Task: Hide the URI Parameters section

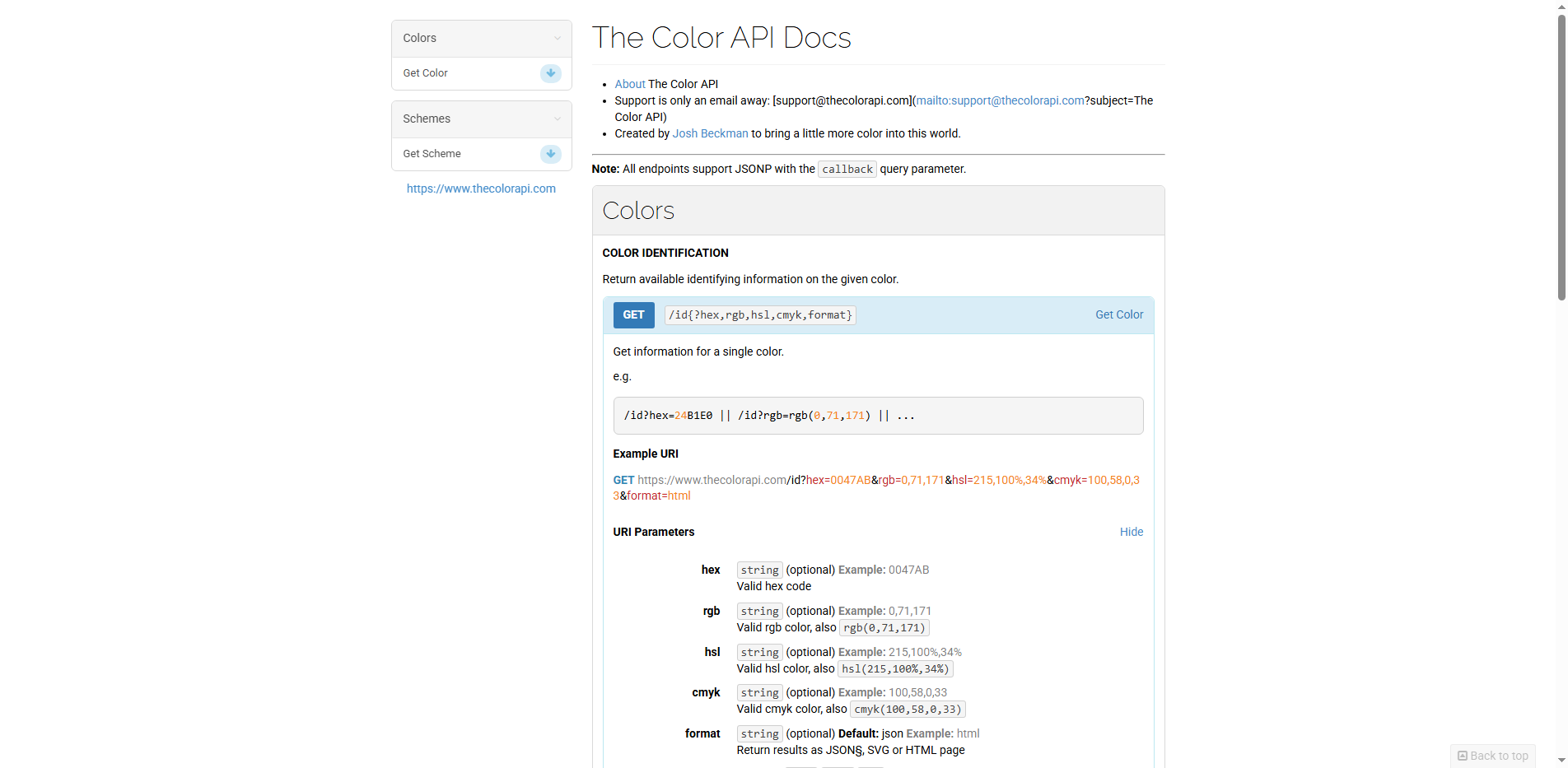Action: coord(1131,532)
